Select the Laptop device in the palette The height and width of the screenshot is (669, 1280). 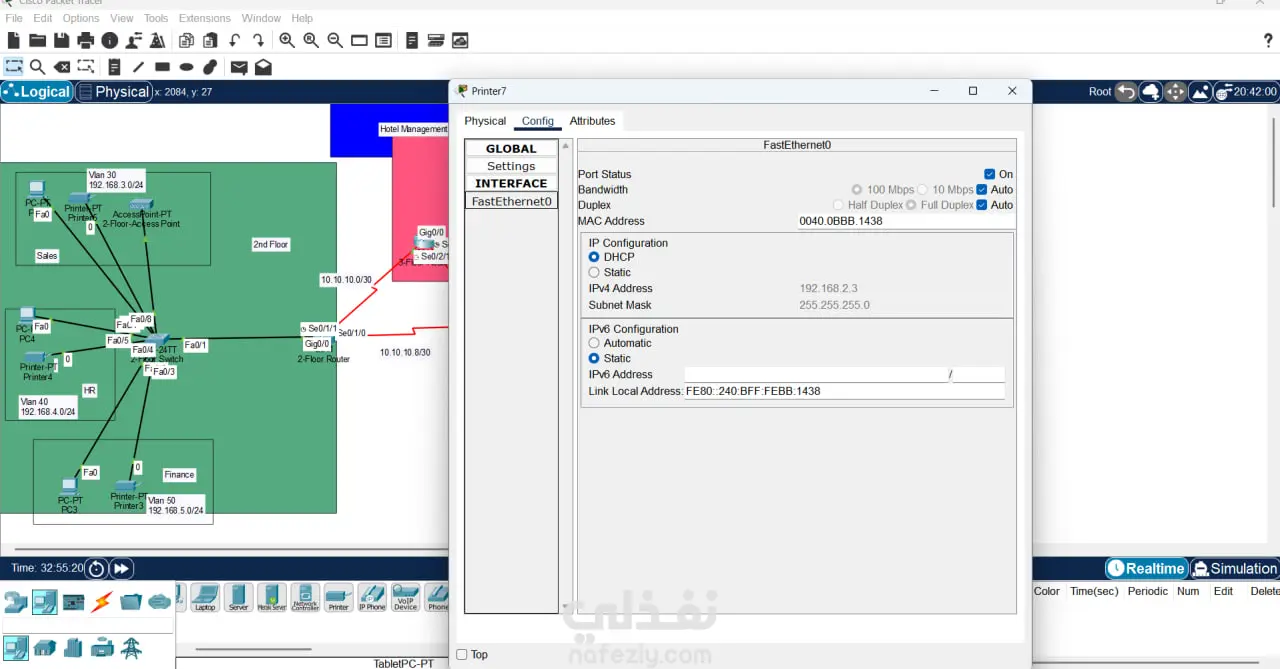pos(205,598)
